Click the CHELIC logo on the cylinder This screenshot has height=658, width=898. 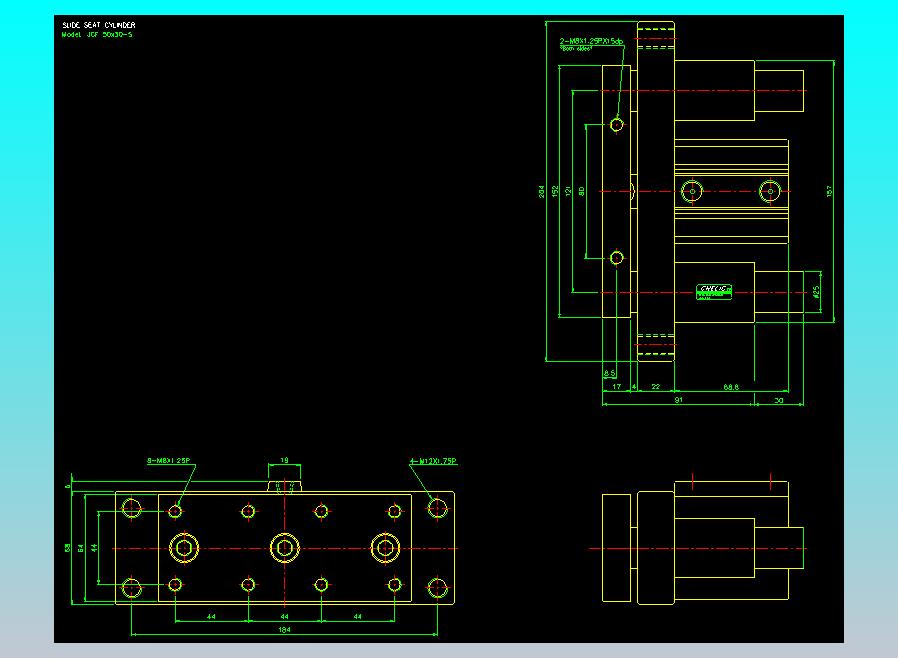point(714,291)
